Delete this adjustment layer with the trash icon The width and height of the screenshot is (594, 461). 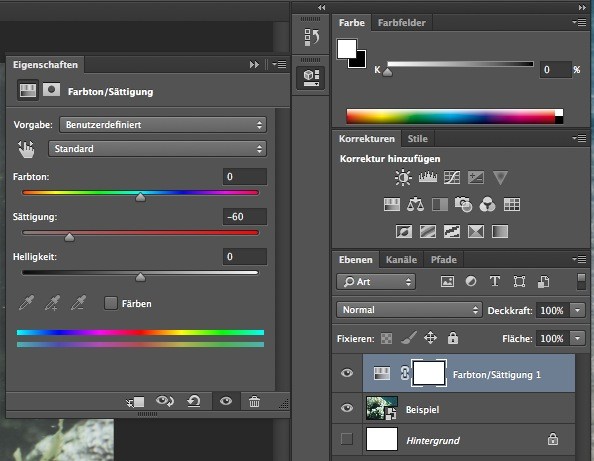click(254, 401)
